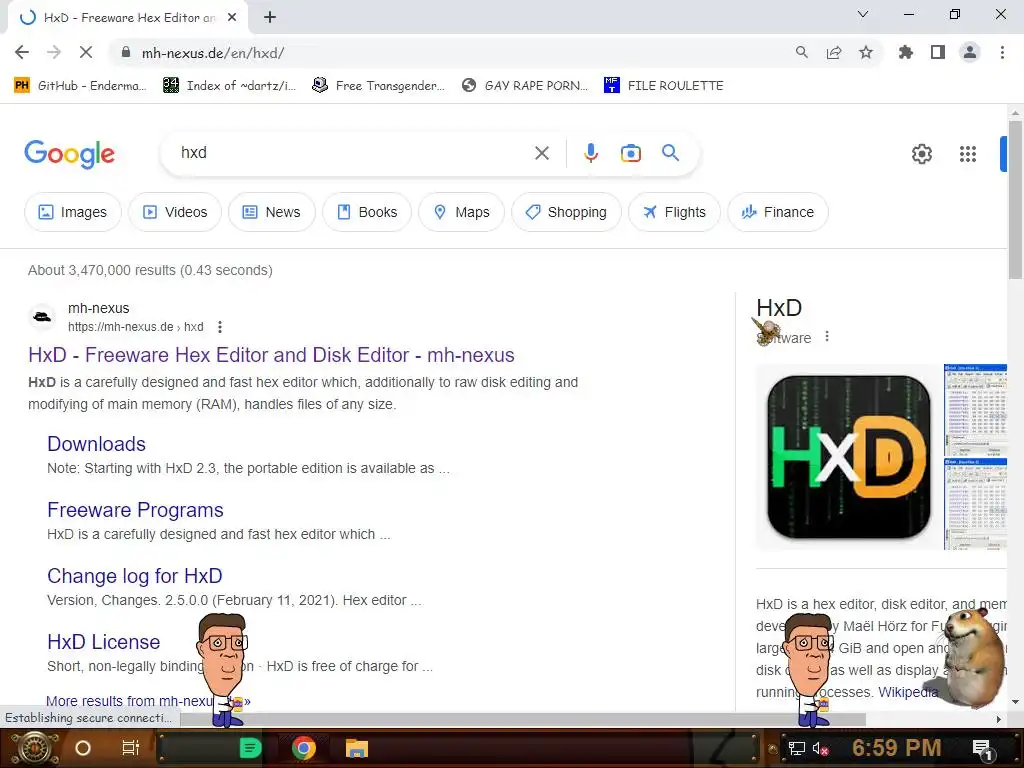Screen dimensions: 1024x768
Task: Open the upper HxD screenshot thumbnail
Action: 975,409
